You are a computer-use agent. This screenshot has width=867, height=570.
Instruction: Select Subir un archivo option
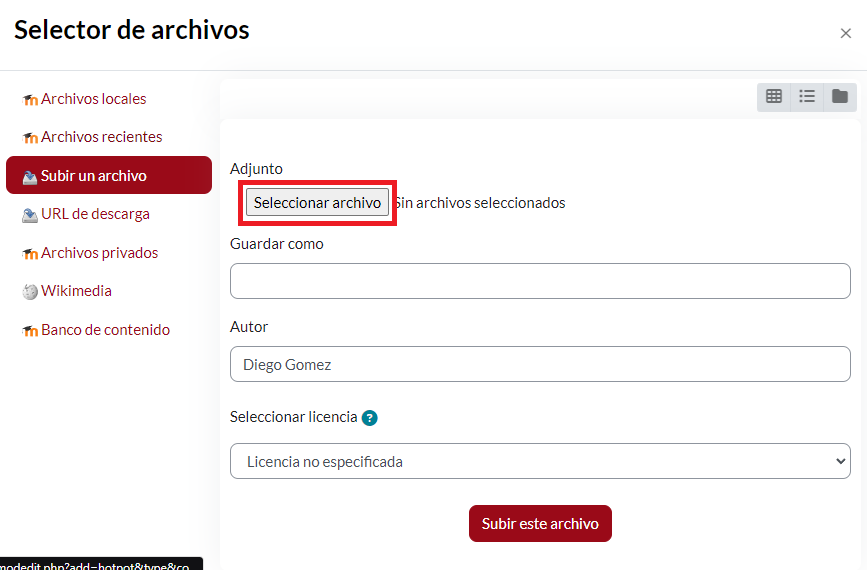pyautogui.click(x=109, y=175)
